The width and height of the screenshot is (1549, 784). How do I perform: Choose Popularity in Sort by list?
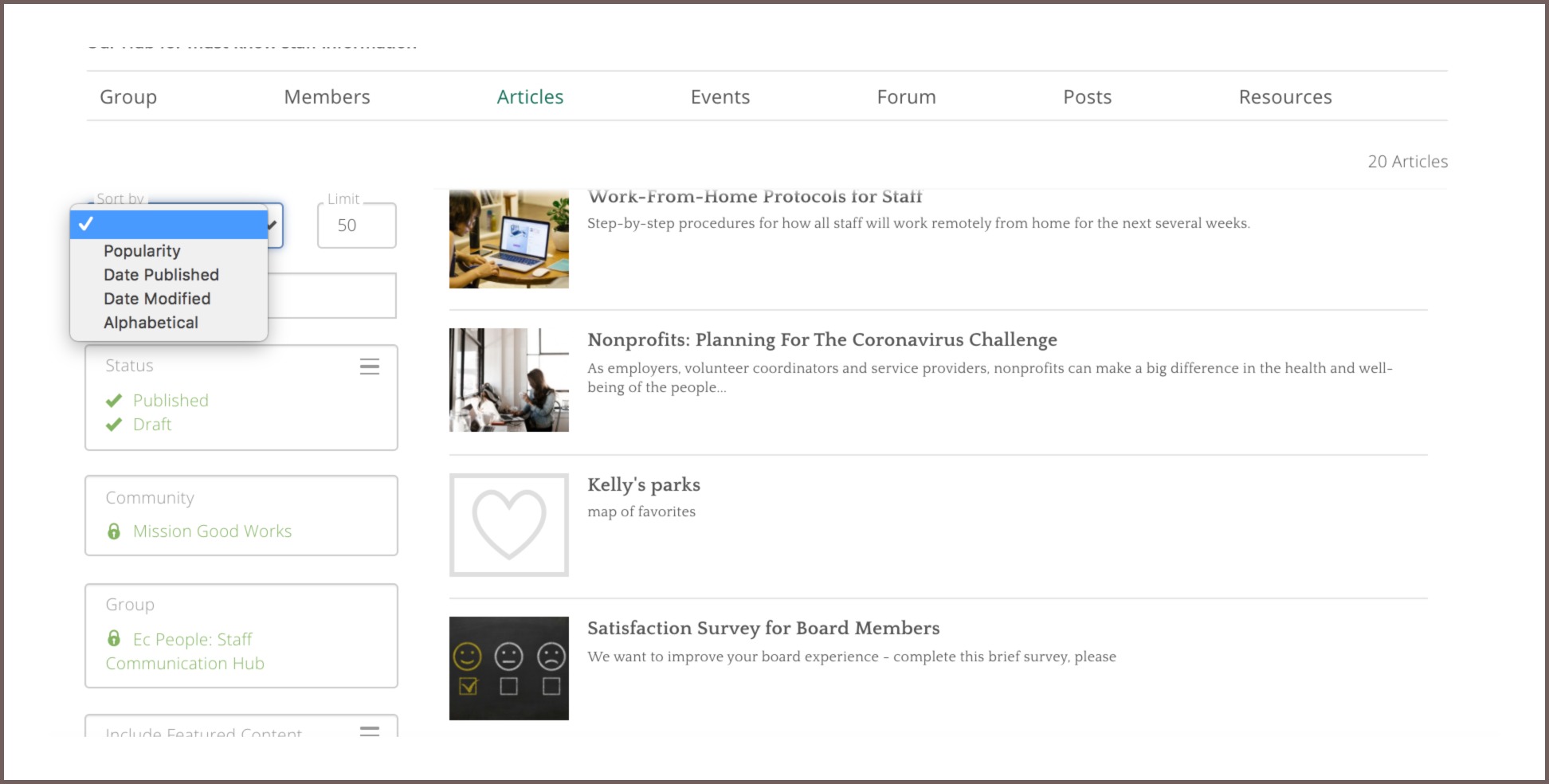tap(142, 251)
